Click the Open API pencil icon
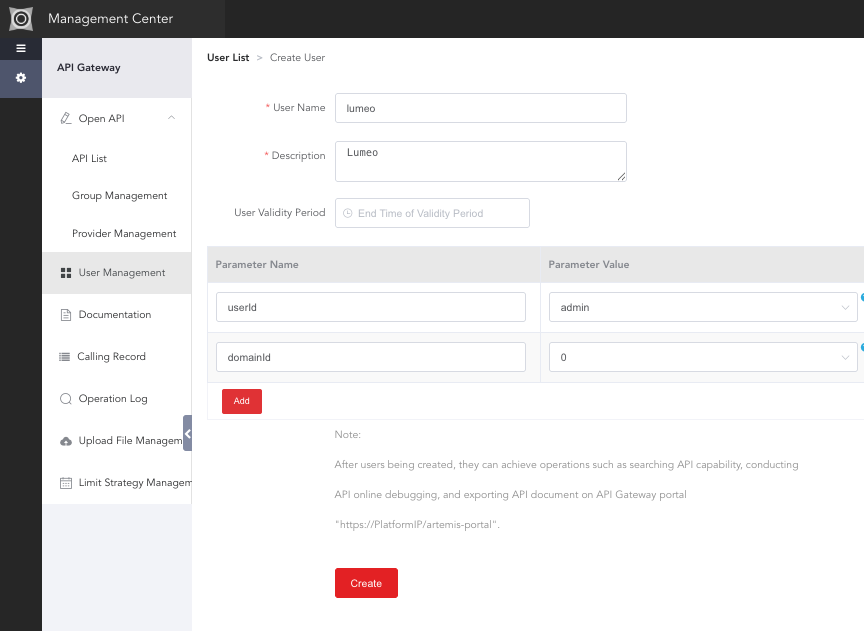 [66, 118]
